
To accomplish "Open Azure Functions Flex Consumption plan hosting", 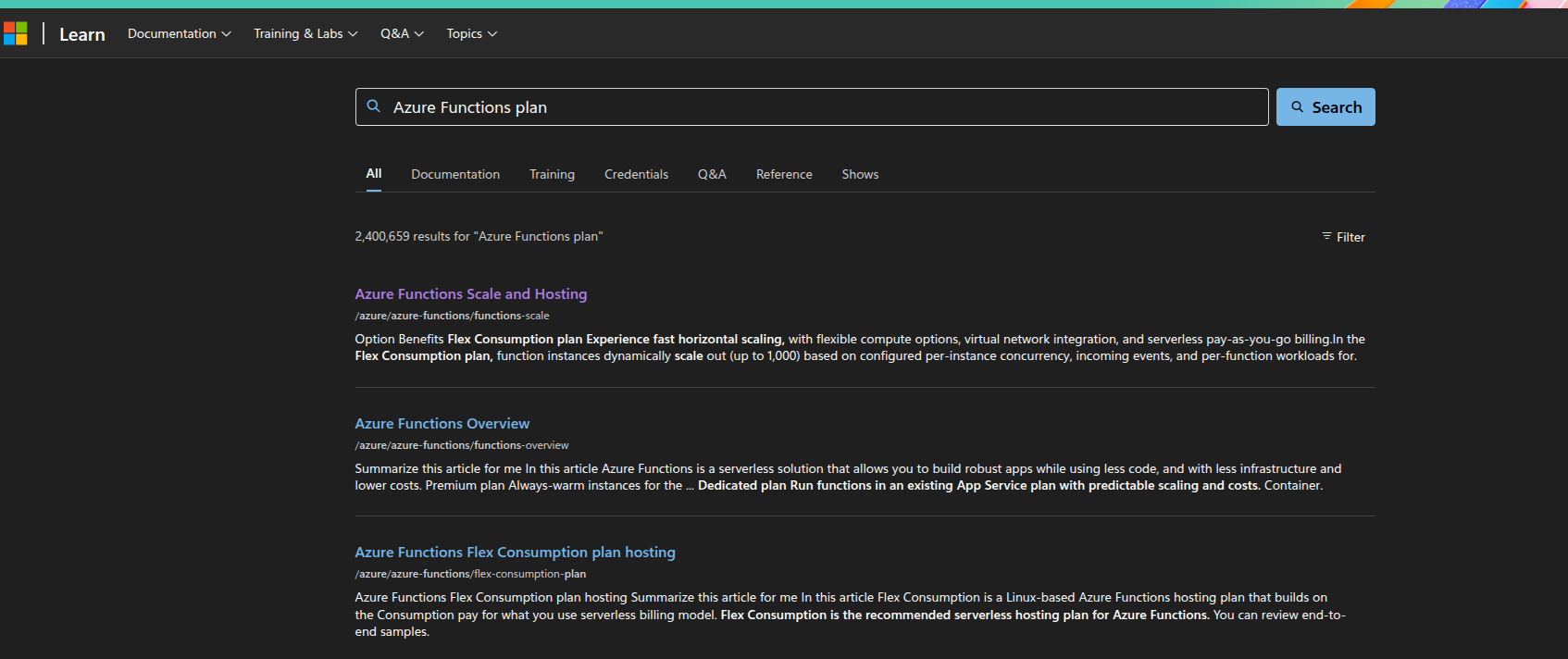I will (x=516, y=552).
